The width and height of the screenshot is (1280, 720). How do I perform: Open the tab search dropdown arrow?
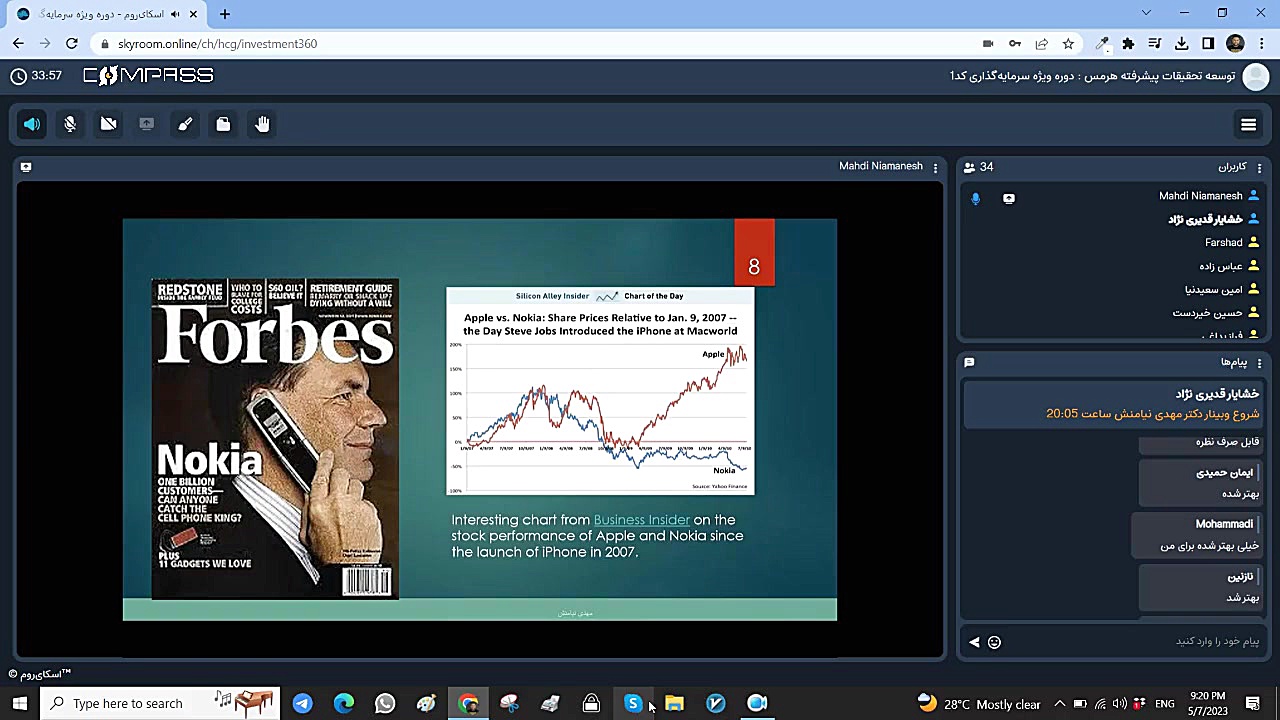[1146, 13]
